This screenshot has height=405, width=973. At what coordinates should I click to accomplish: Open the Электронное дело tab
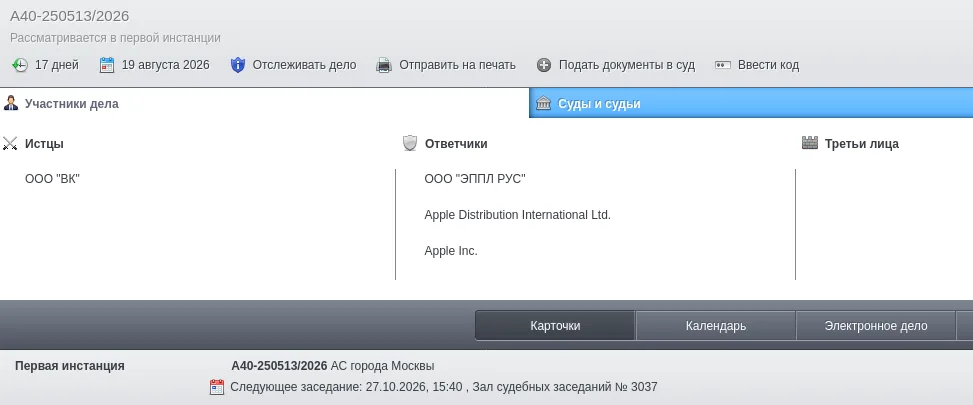[876, 326]
